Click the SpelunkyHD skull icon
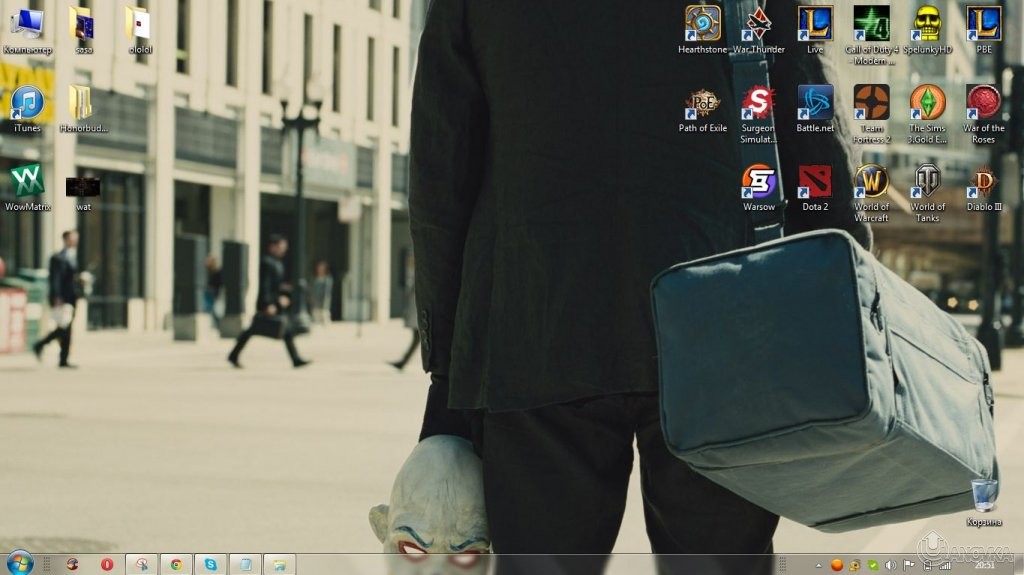Viewport: 1024px width, 575px height. (927, 24)
